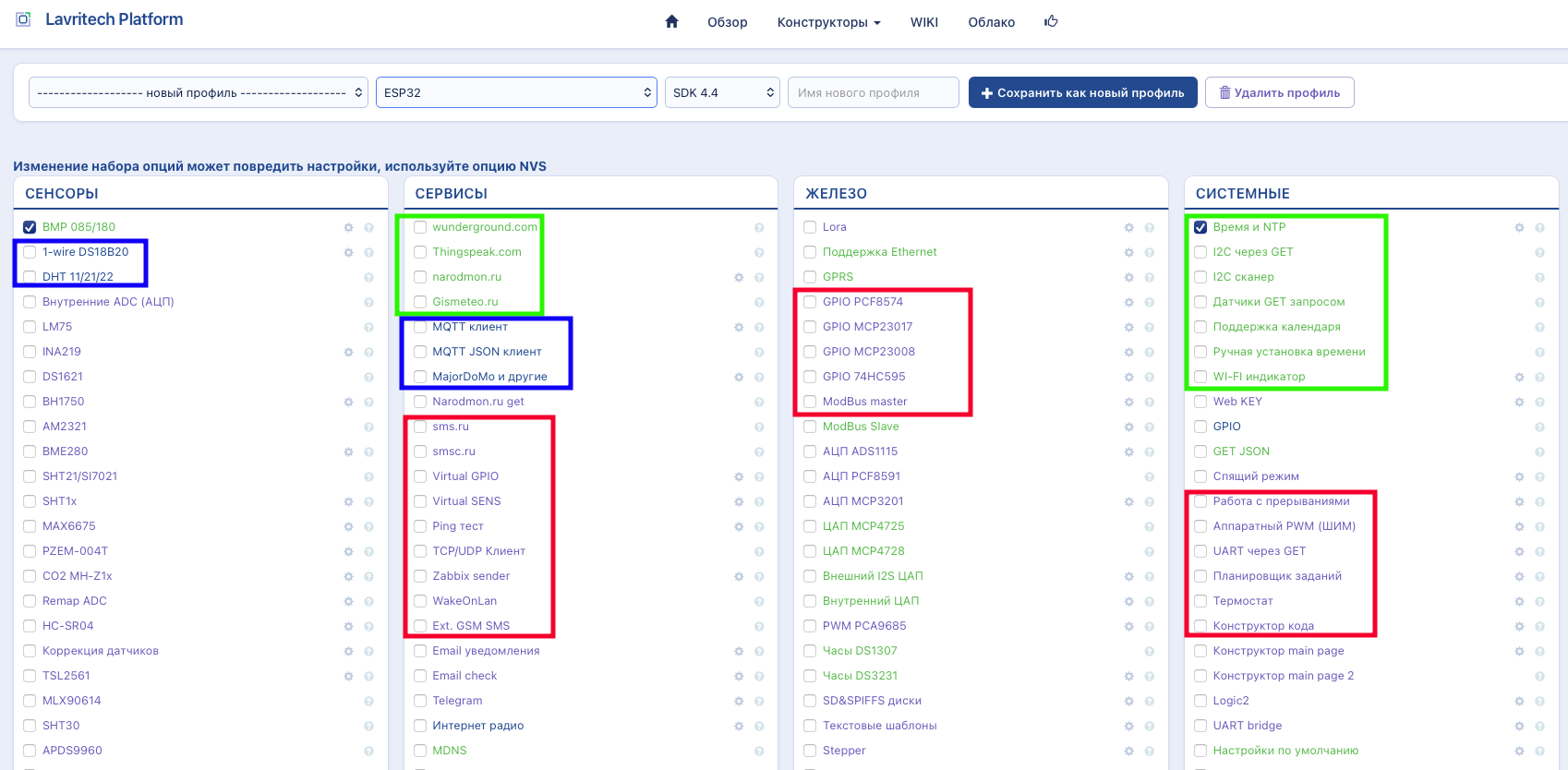Open help icon for Время и NTP
The image size is (1568, 770).
[x=1539, y=227]
